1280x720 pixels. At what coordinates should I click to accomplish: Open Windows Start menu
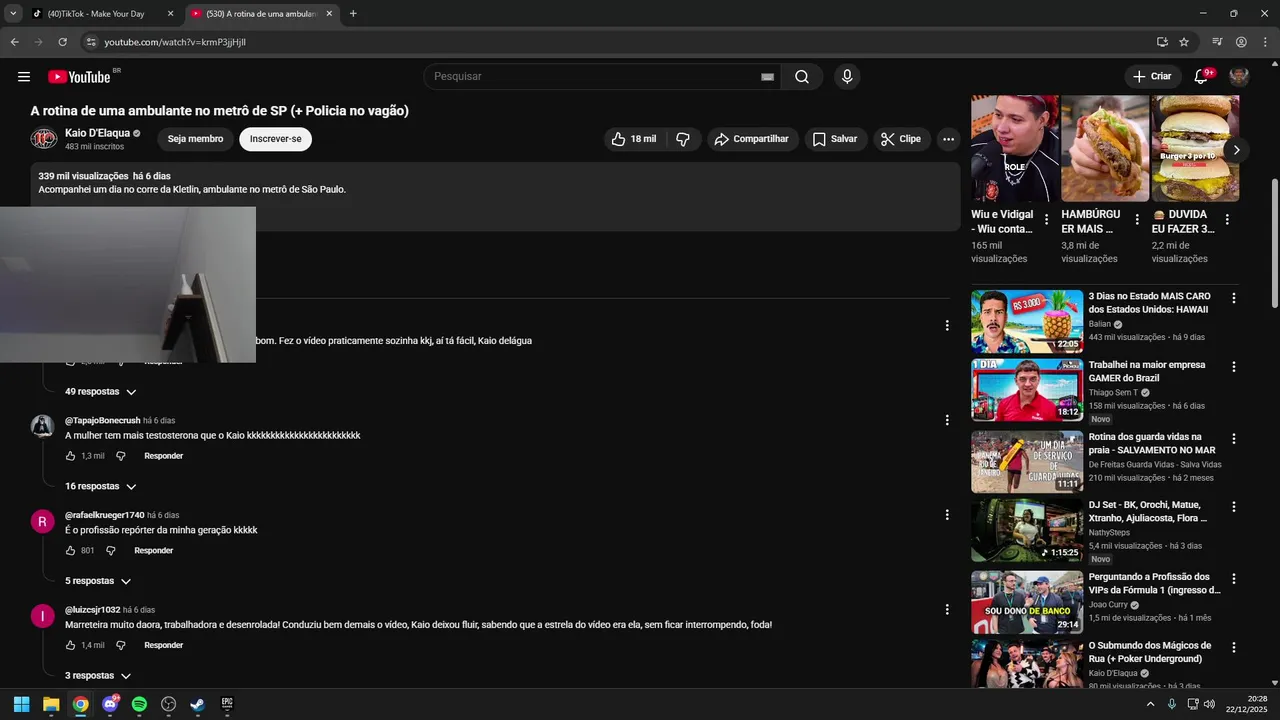(x=21, y=704)
